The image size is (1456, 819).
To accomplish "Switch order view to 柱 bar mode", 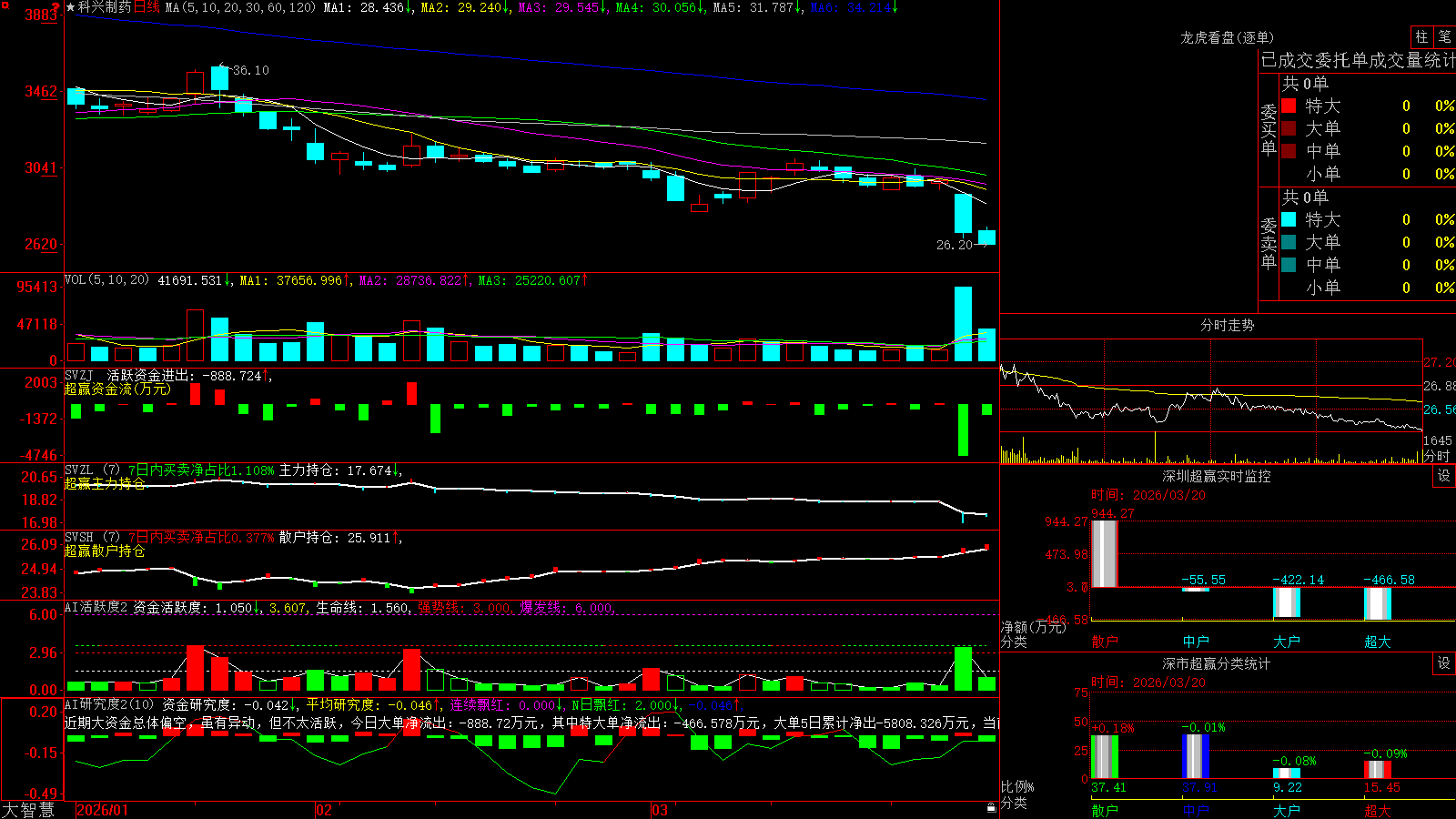I will [x=1421, y=36].
